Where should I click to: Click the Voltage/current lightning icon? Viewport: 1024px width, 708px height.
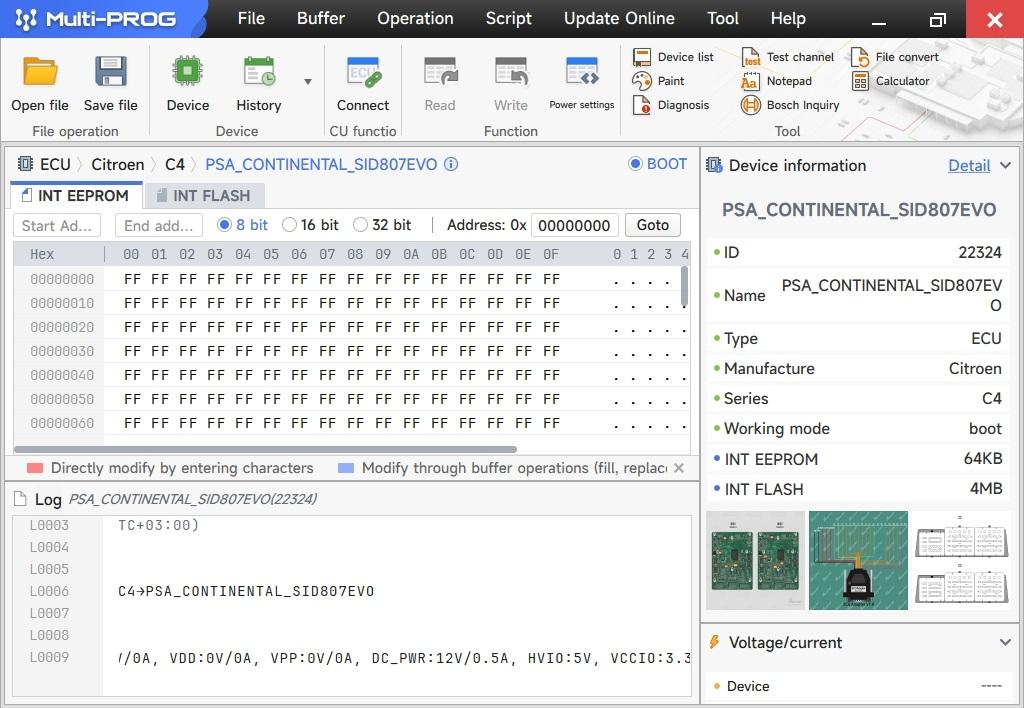click(714, 643)
